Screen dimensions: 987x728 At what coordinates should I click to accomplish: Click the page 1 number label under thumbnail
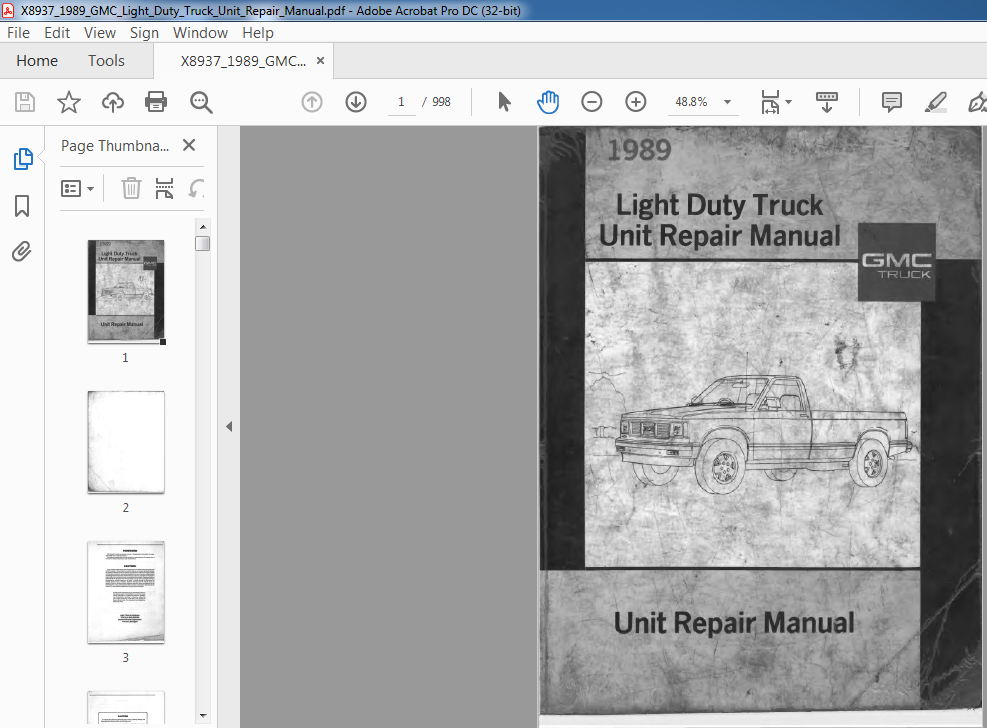click(125, 357)
